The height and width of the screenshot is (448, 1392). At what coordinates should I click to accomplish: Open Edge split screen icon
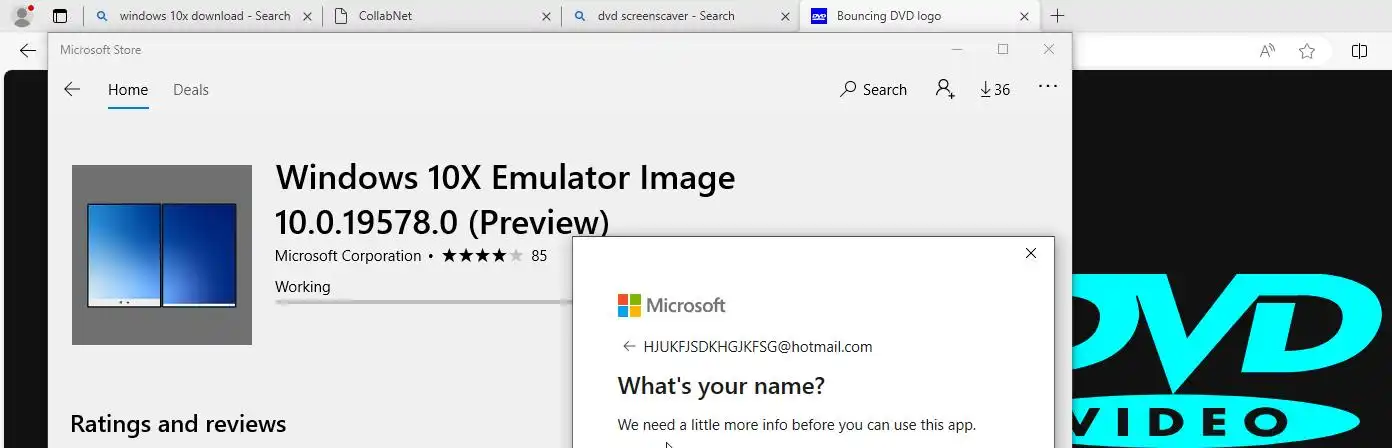[x=1360, y=51]
